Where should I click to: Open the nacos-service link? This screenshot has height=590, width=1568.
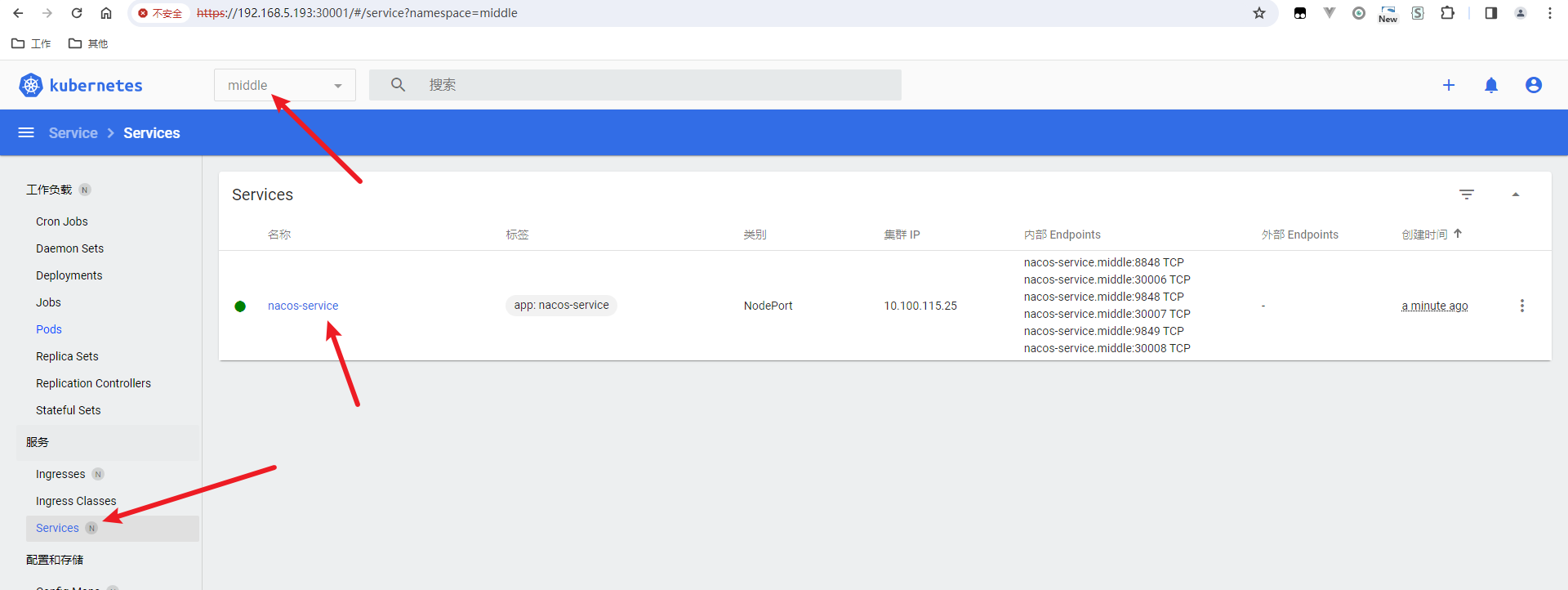pos(303,306)
